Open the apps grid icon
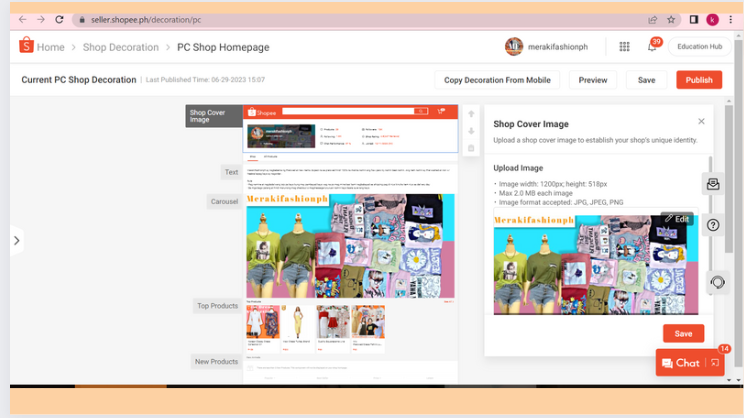744x418 pixels. click(624, 46)
